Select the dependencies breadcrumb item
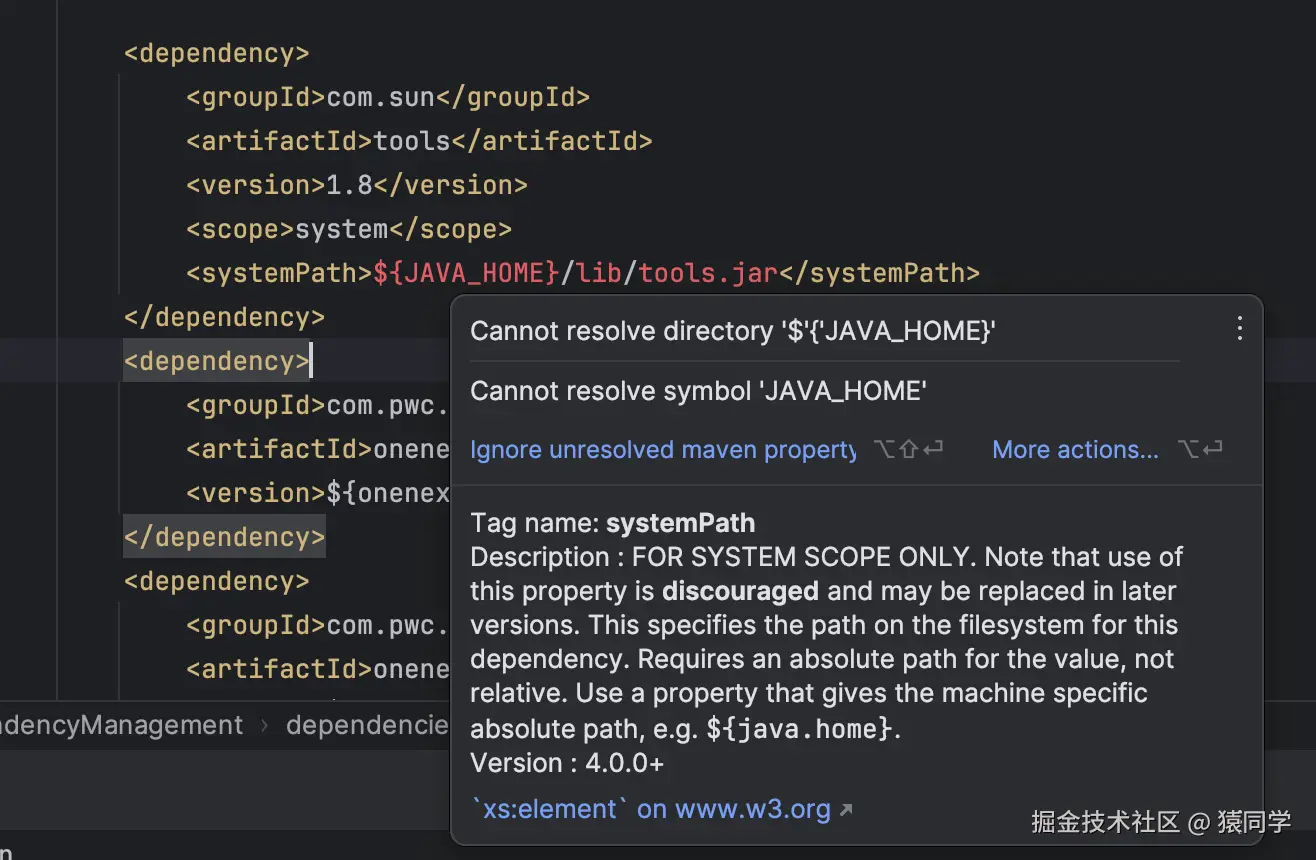This screenshot has height=860, width=1316. point(367,725)
